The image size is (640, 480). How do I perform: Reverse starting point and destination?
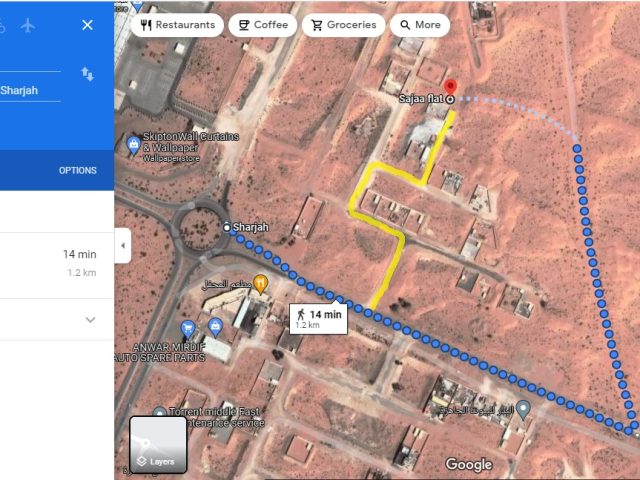[87, 74]
